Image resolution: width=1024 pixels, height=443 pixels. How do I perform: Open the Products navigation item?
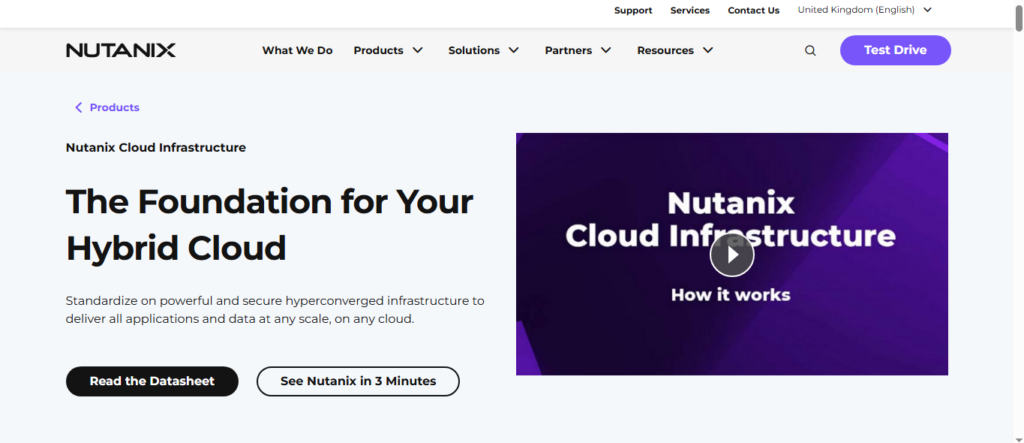(x=378, y=50)
